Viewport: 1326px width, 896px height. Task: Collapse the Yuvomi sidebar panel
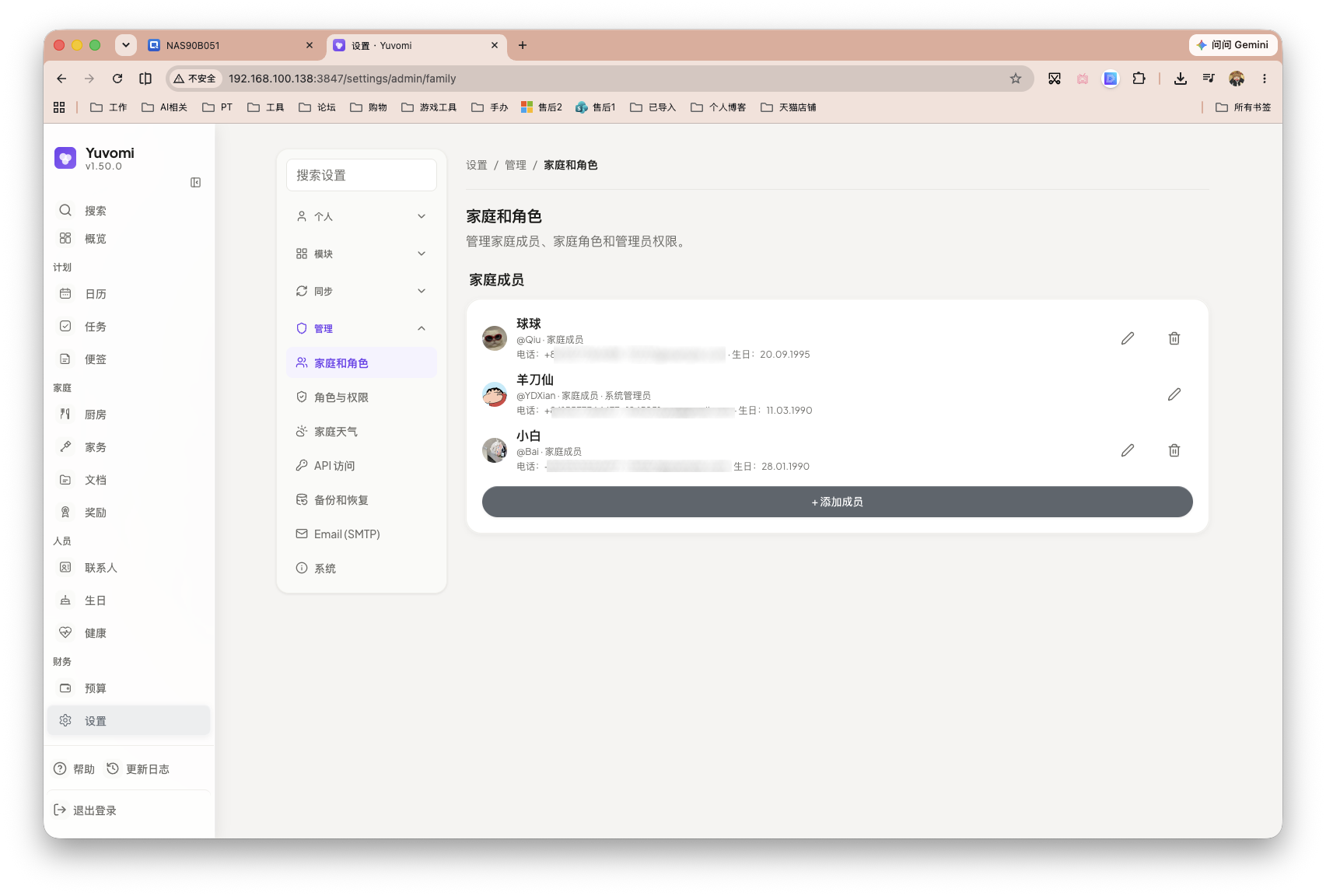point(196,182)
